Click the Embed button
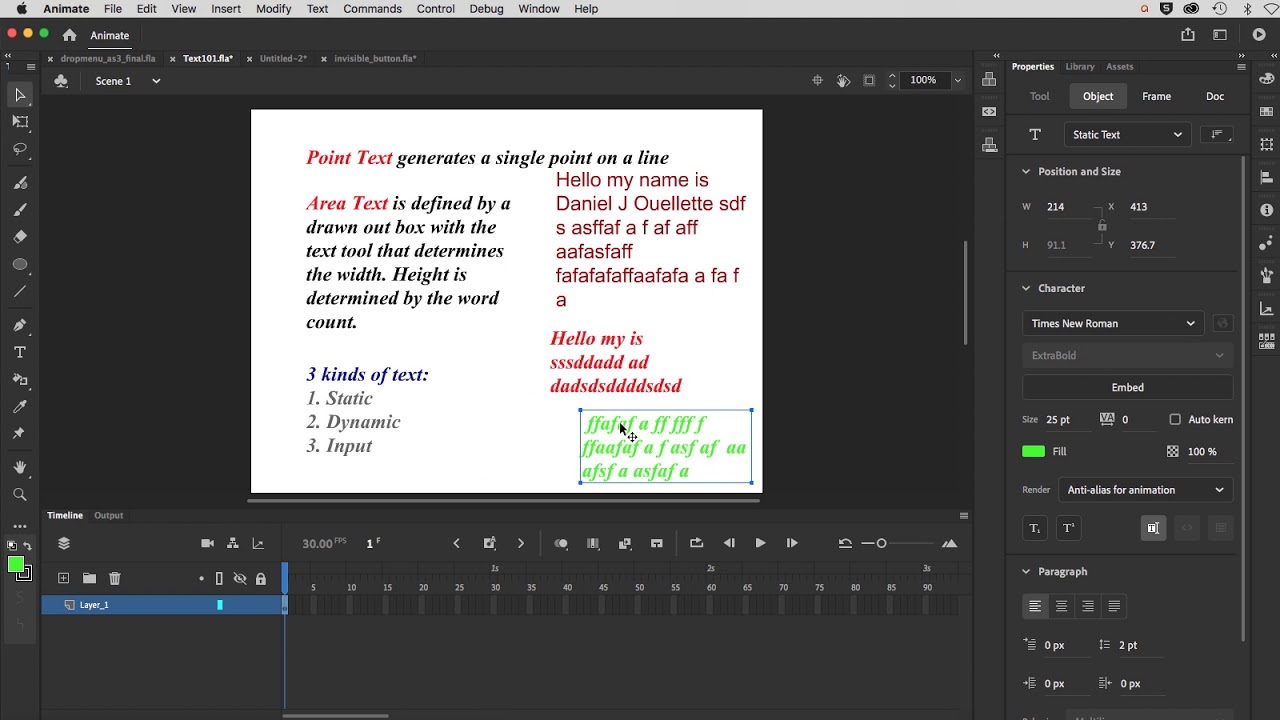Viewport: 1280px width, 720px height. coord(1127,387)
